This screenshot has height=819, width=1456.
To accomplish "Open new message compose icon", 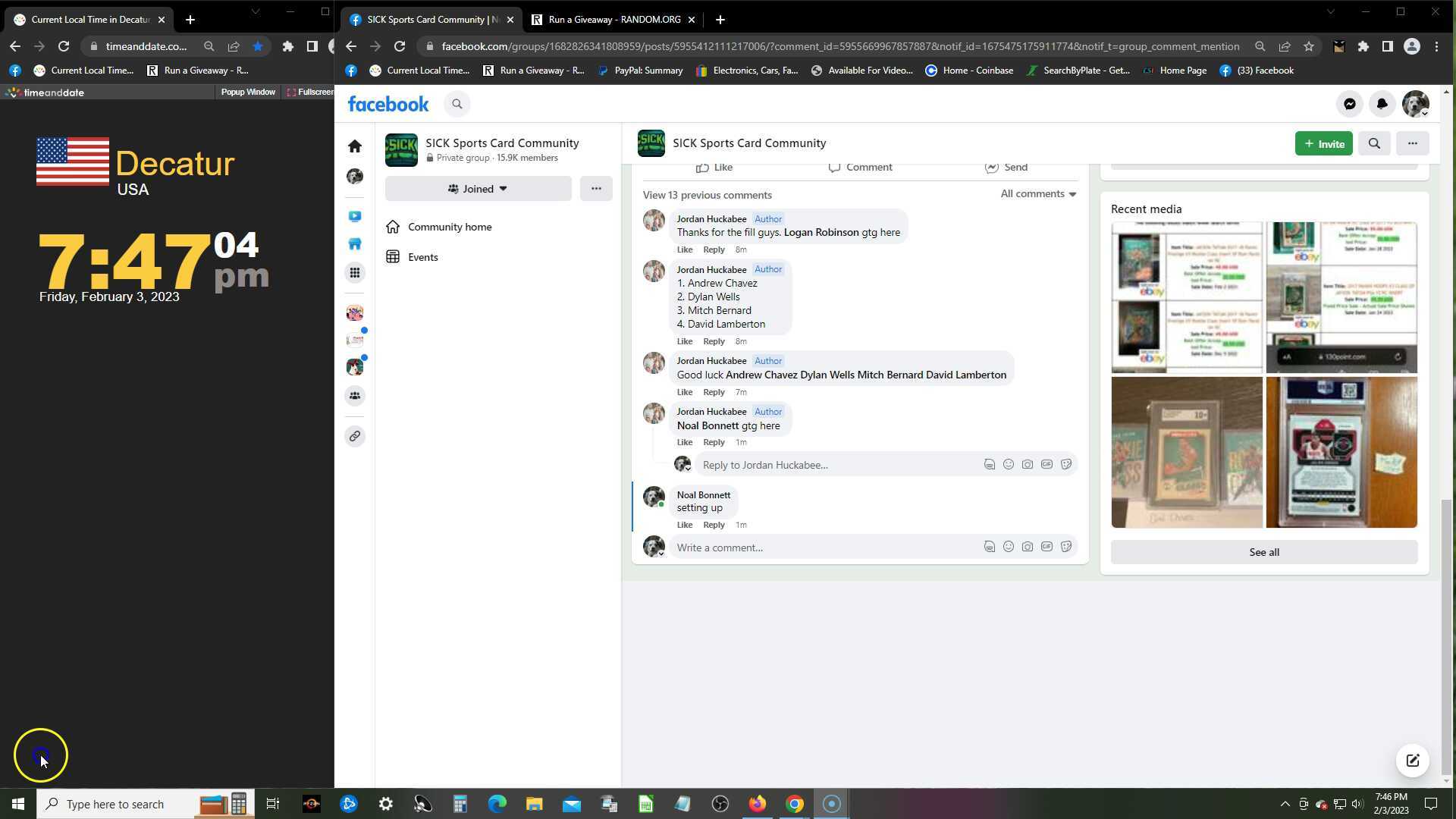I will [x=1412, y=761].
